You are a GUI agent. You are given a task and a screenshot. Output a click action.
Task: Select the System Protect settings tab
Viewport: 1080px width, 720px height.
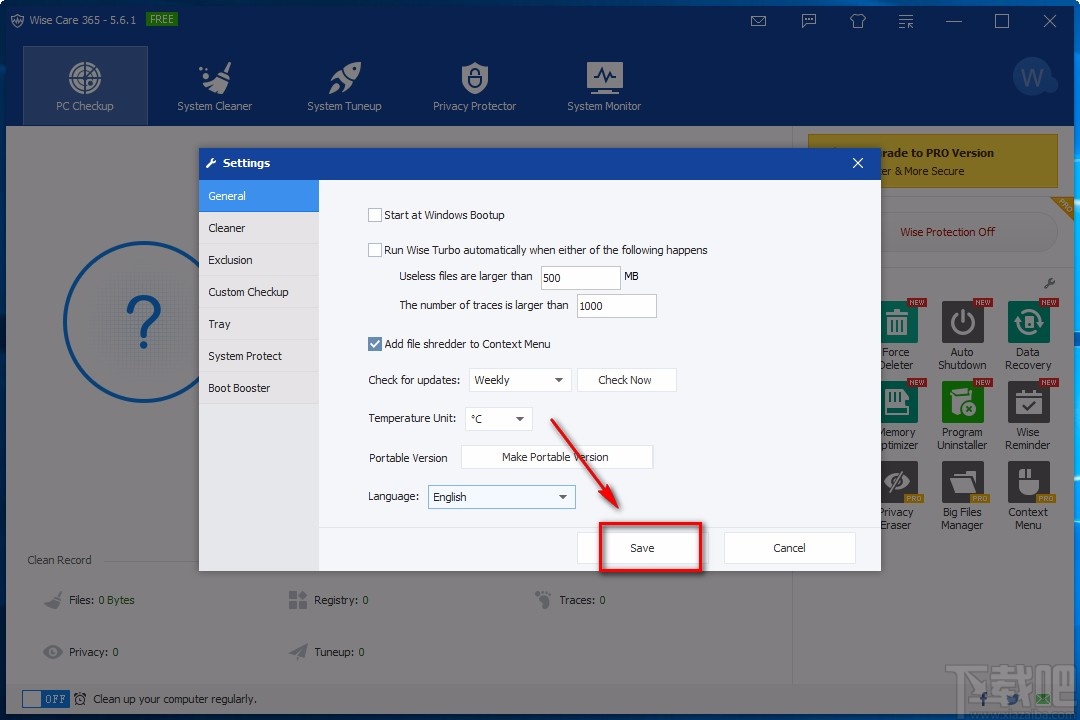click(258, 356)
